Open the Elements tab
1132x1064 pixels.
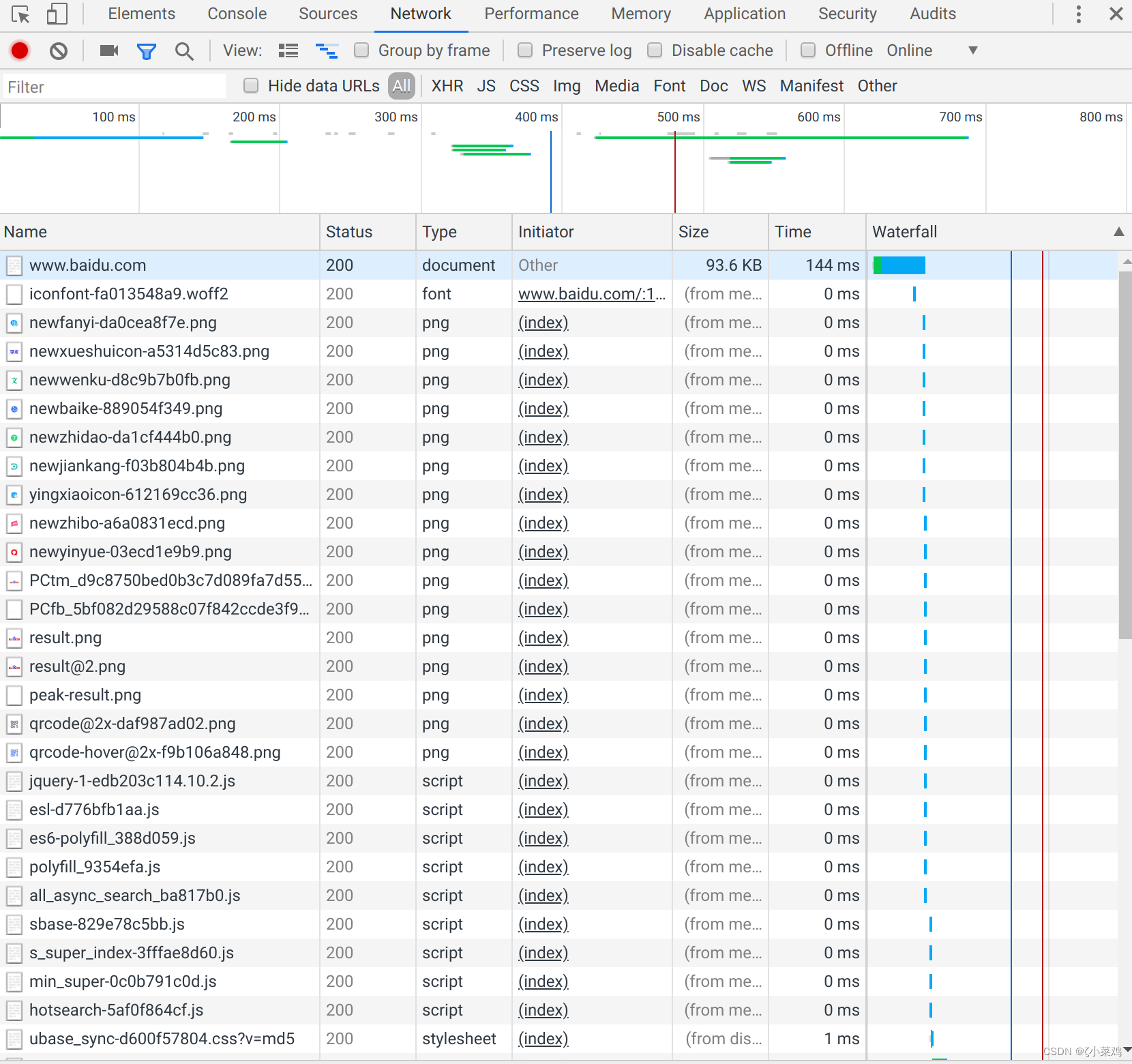coord(141,14)
